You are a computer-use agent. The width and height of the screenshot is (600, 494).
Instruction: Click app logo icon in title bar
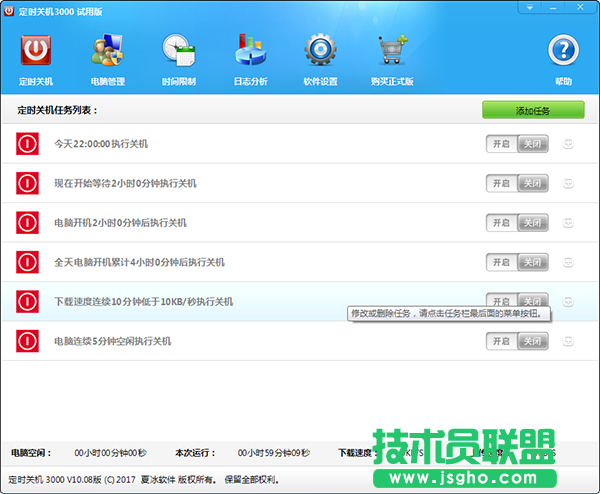[9, 11]
